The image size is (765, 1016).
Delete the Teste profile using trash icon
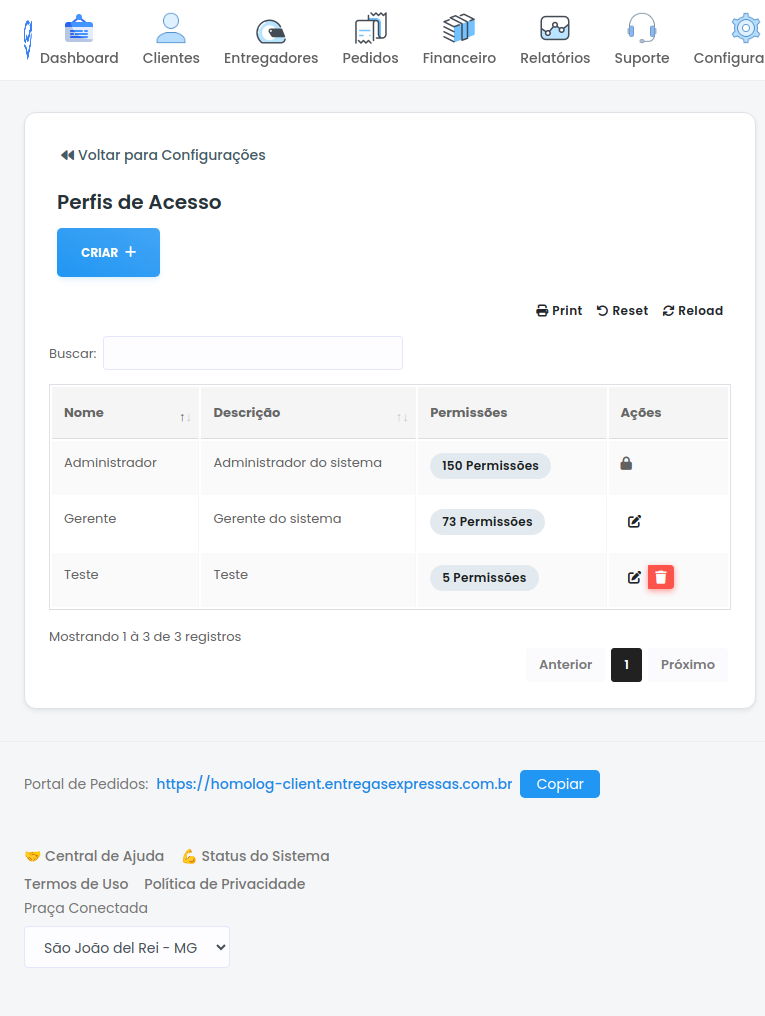coord(660,577)
